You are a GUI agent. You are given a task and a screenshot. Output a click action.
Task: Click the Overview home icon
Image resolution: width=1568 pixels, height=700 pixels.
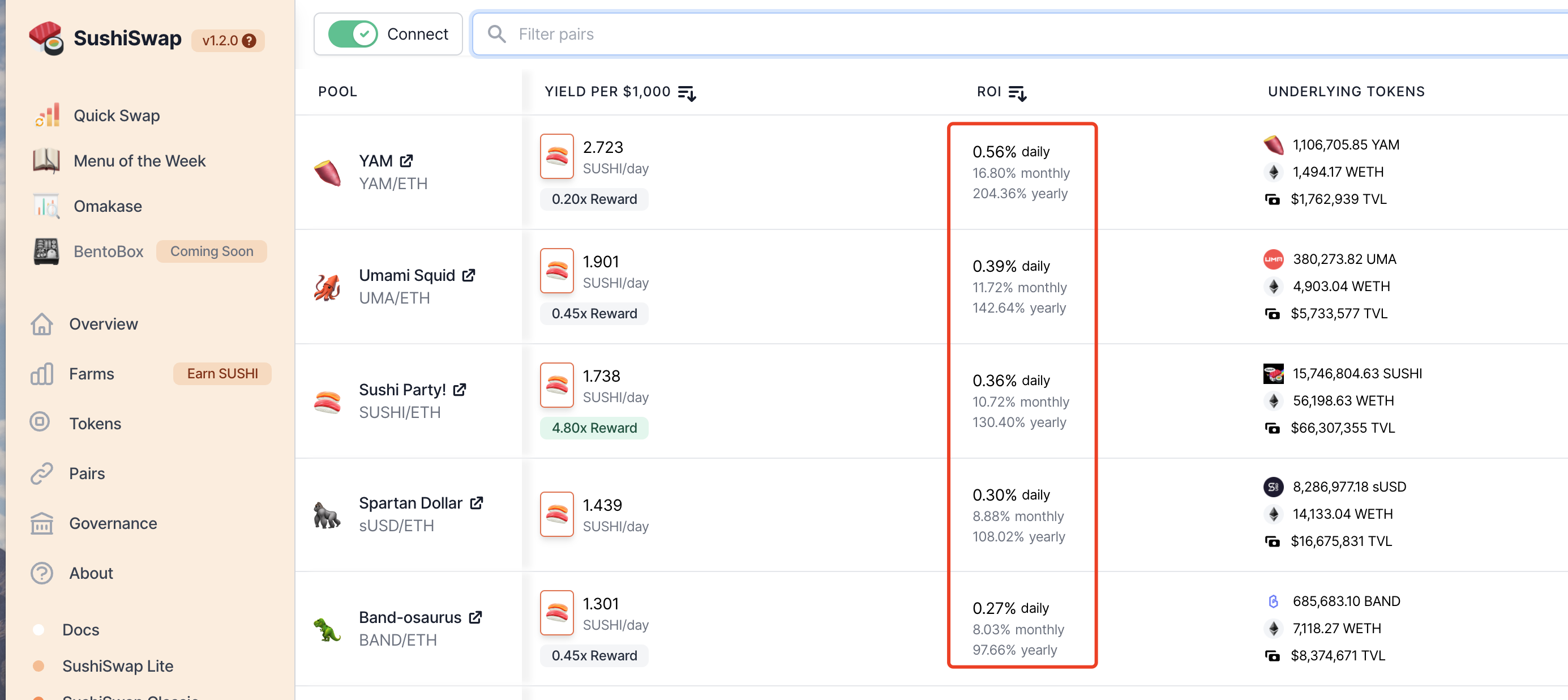pos(41,324)
